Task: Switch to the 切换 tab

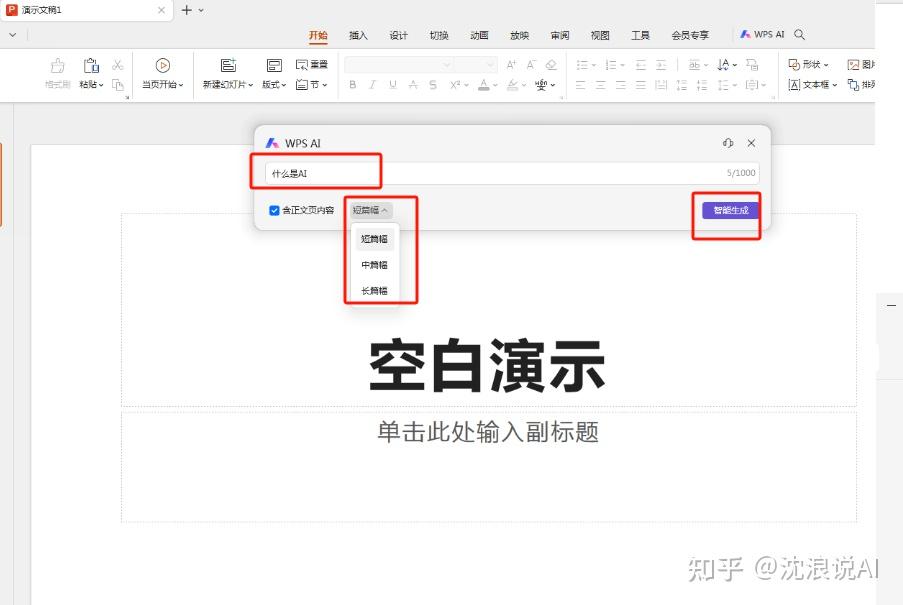Action: pos(439,35)
